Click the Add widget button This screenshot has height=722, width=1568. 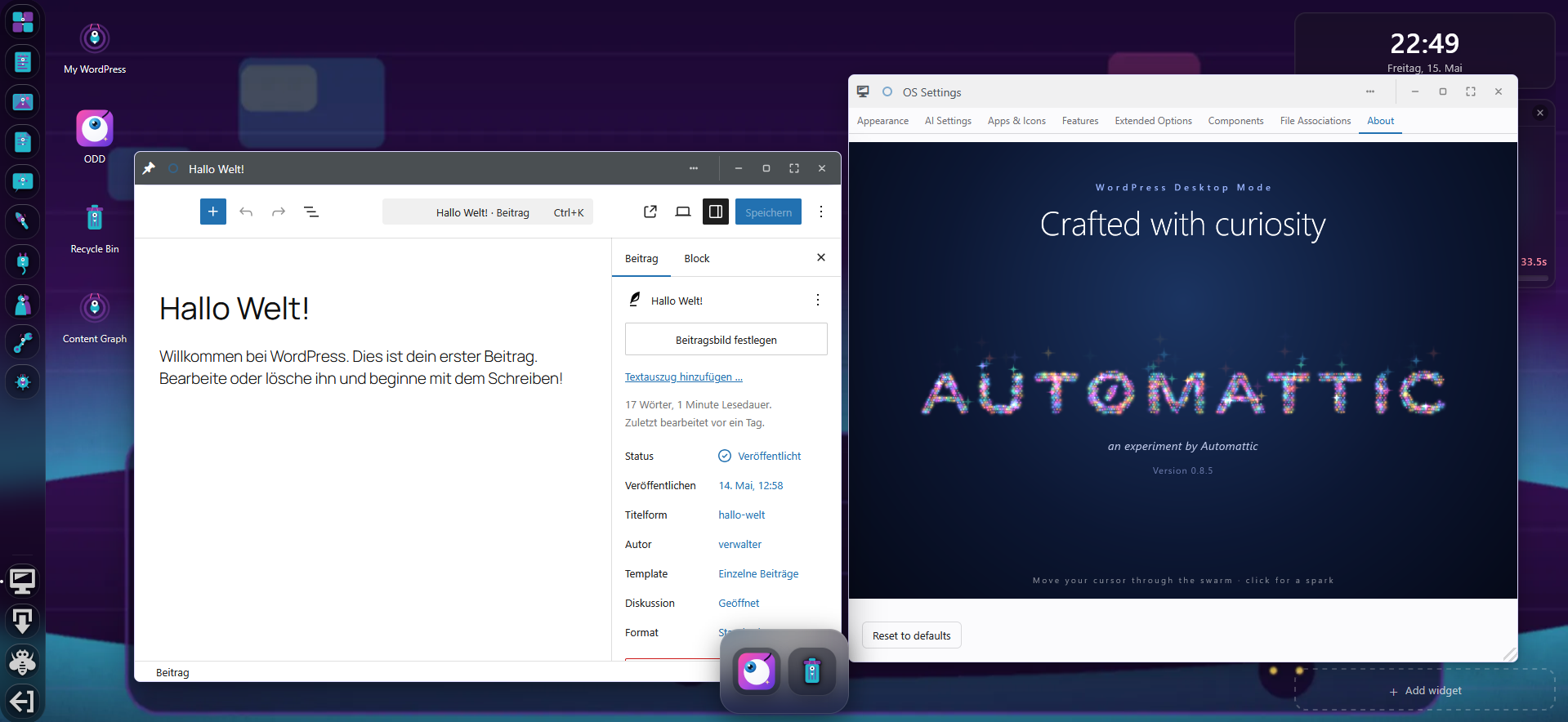point(1425,690)
